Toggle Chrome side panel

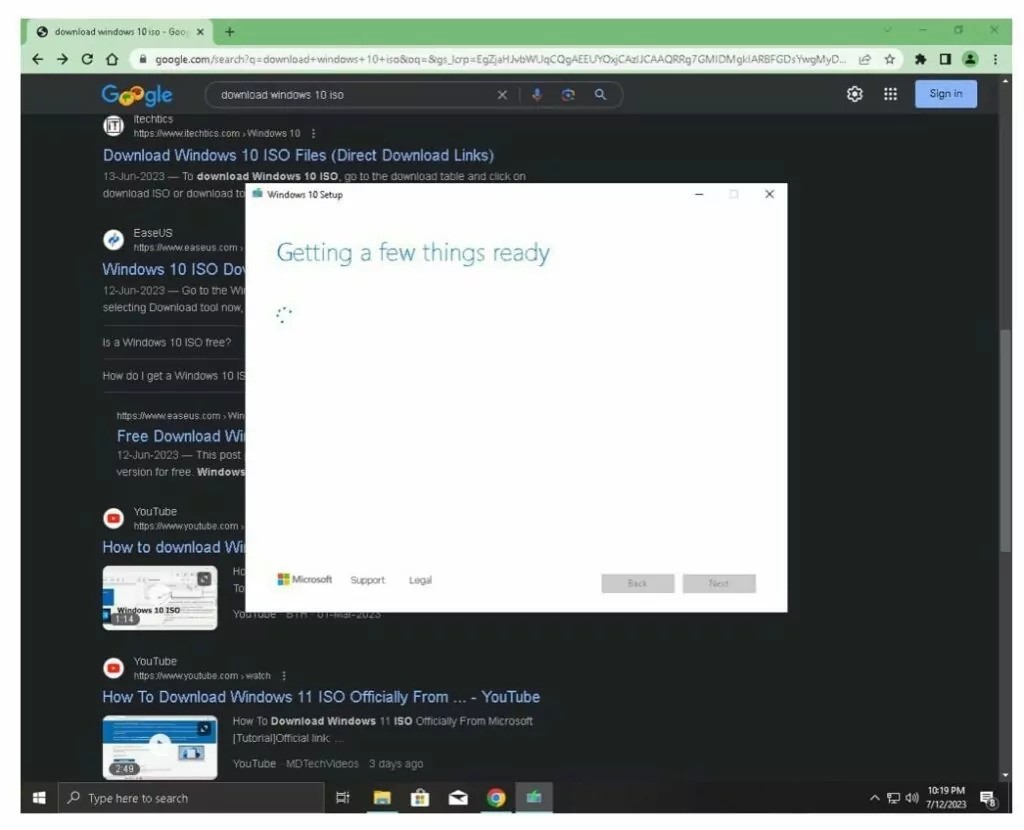click(945, 59)
